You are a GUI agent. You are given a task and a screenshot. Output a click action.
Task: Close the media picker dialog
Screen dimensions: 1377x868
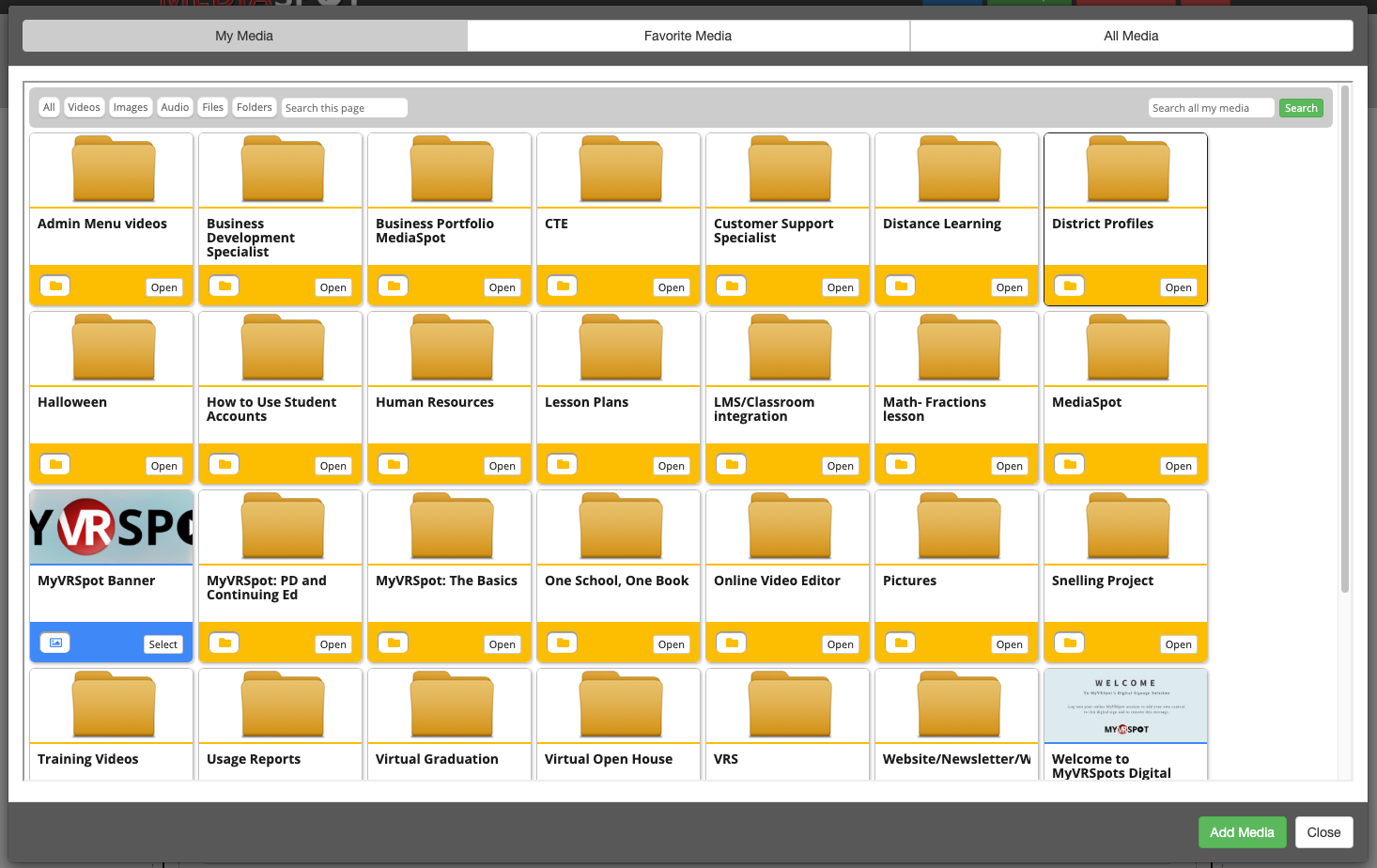pyautogui.click(x=1323, y=832)
